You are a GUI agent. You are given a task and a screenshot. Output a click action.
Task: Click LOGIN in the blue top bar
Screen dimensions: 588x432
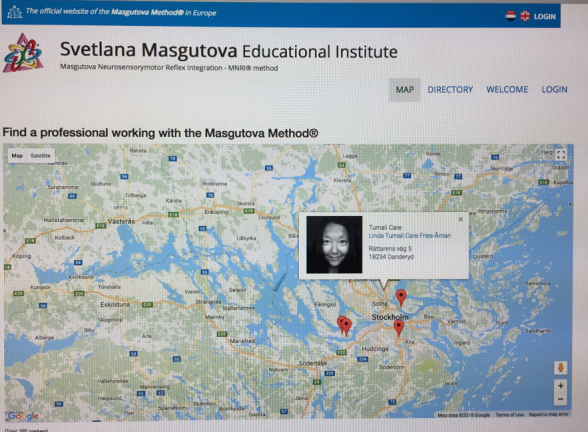(x=544, y=16)
